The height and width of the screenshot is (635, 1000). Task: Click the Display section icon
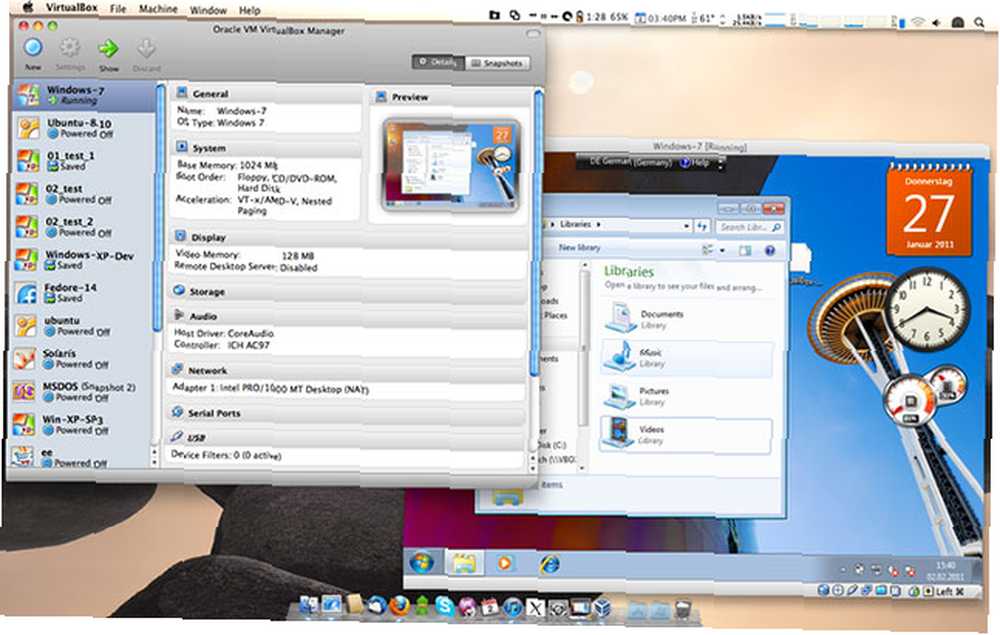tap(180, 236)
